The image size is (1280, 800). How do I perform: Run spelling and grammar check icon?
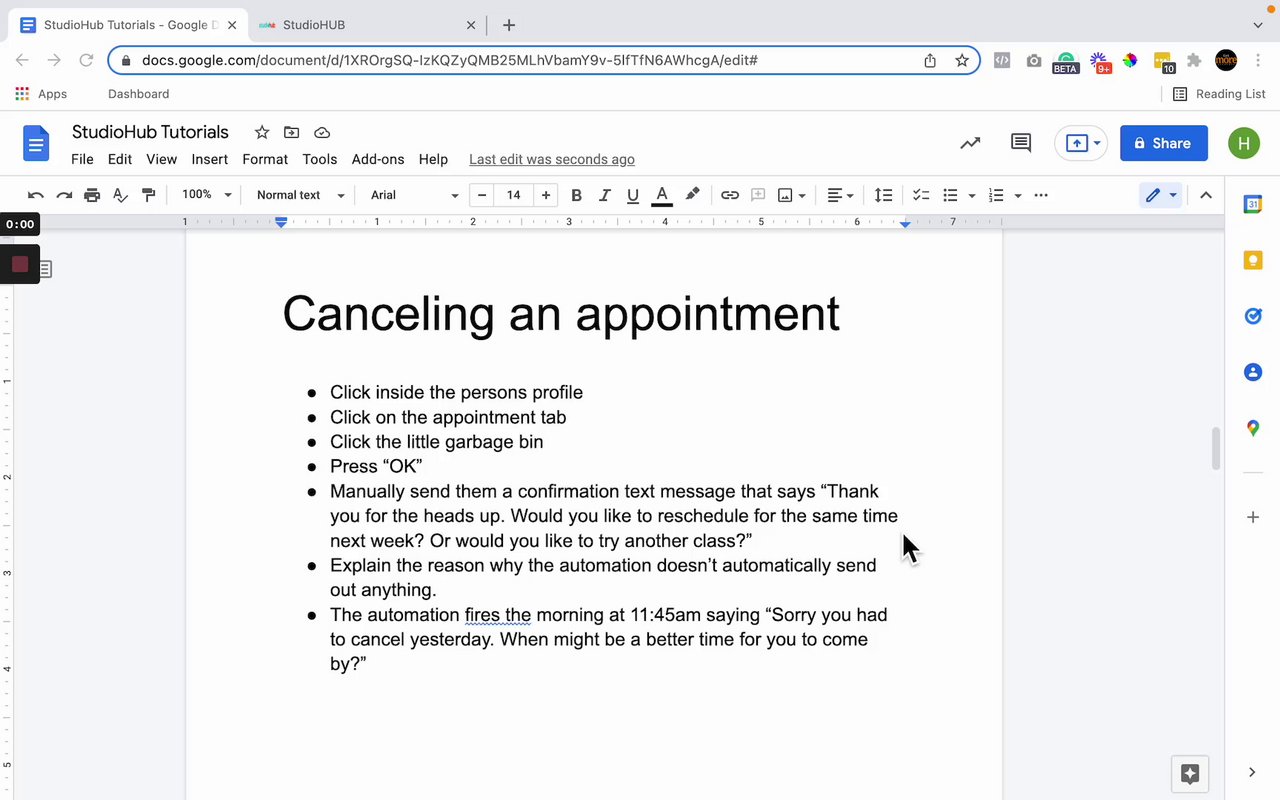point(120,195)
